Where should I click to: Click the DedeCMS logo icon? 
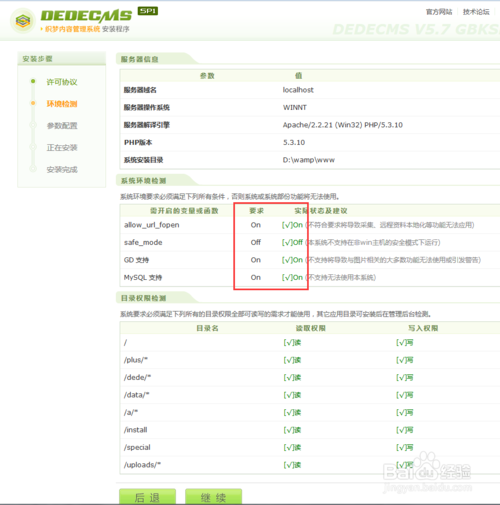coord(23,21)
